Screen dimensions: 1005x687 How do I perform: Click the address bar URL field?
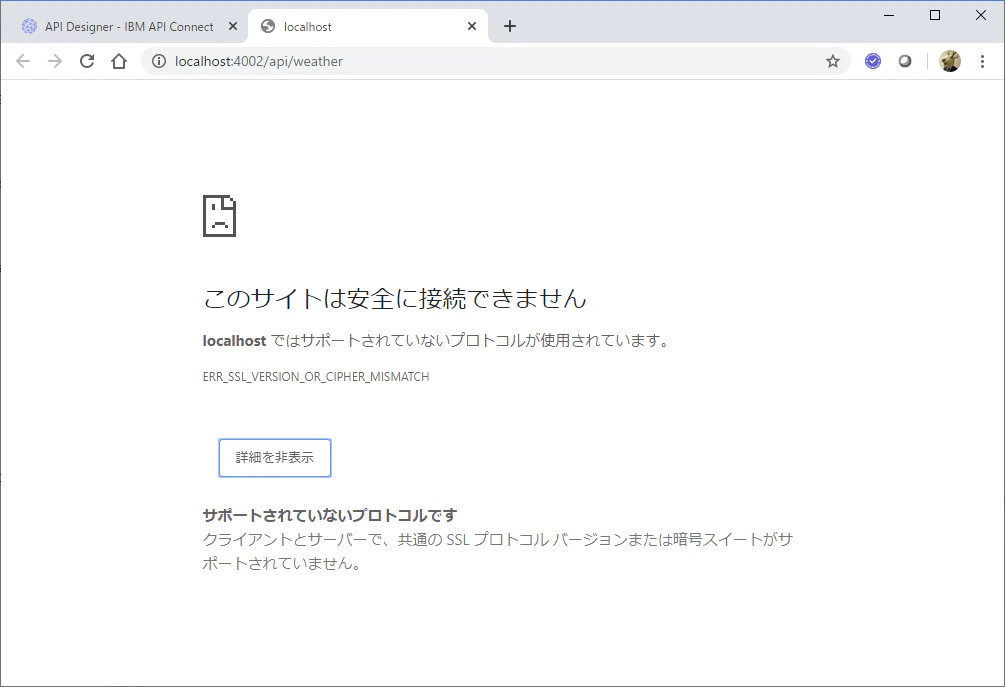click(x=494, y=61)
